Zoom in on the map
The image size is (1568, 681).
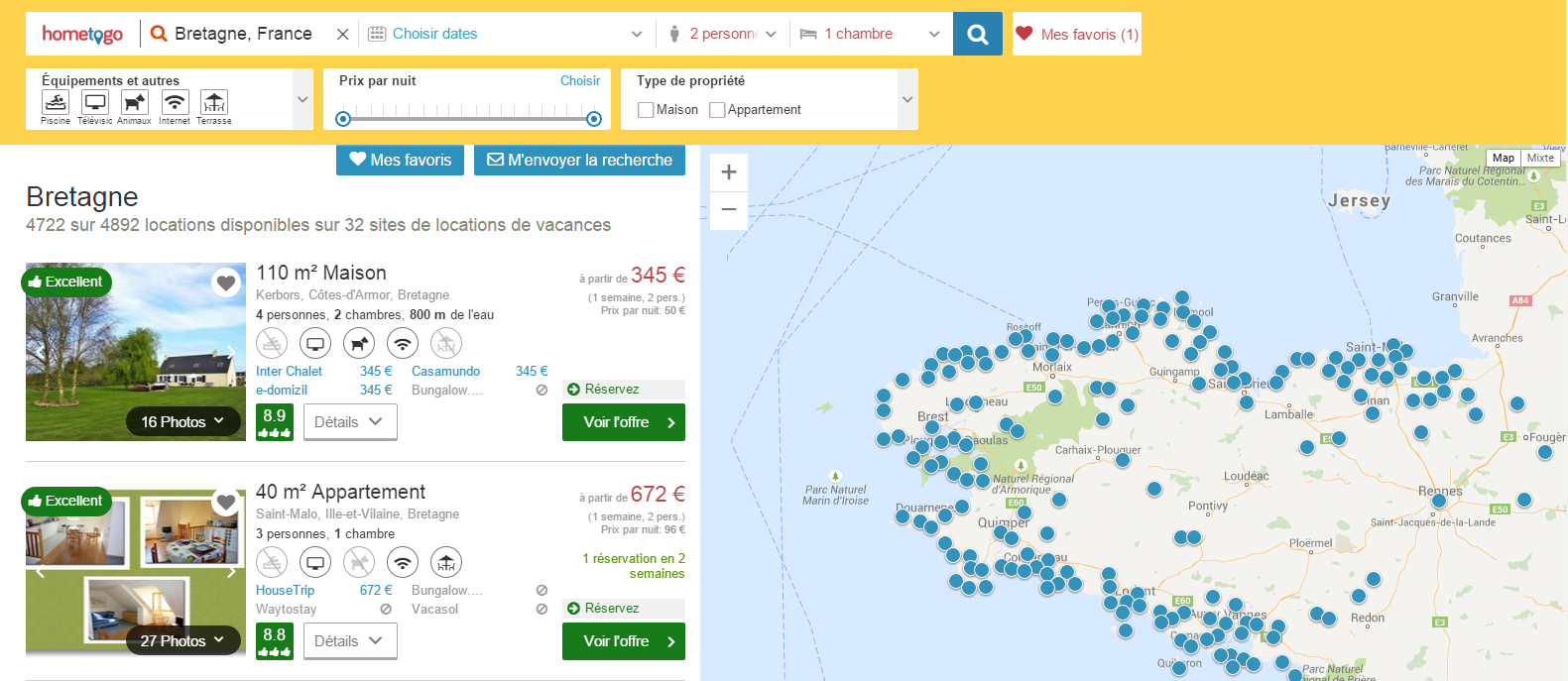point(729,171)
